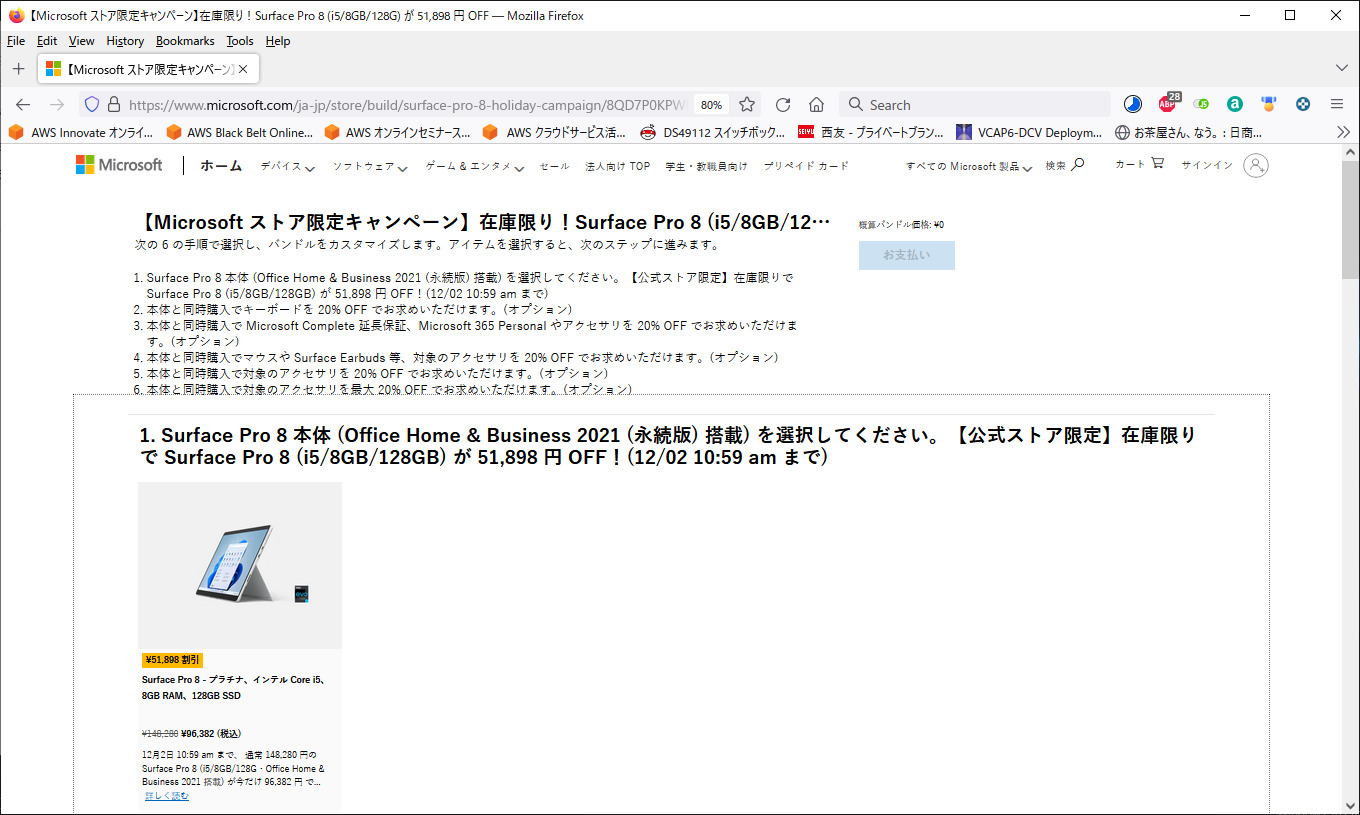Viewport: 1360px width, 815px height.
Task: Open the History menu
Action: [x=125, y=41]
